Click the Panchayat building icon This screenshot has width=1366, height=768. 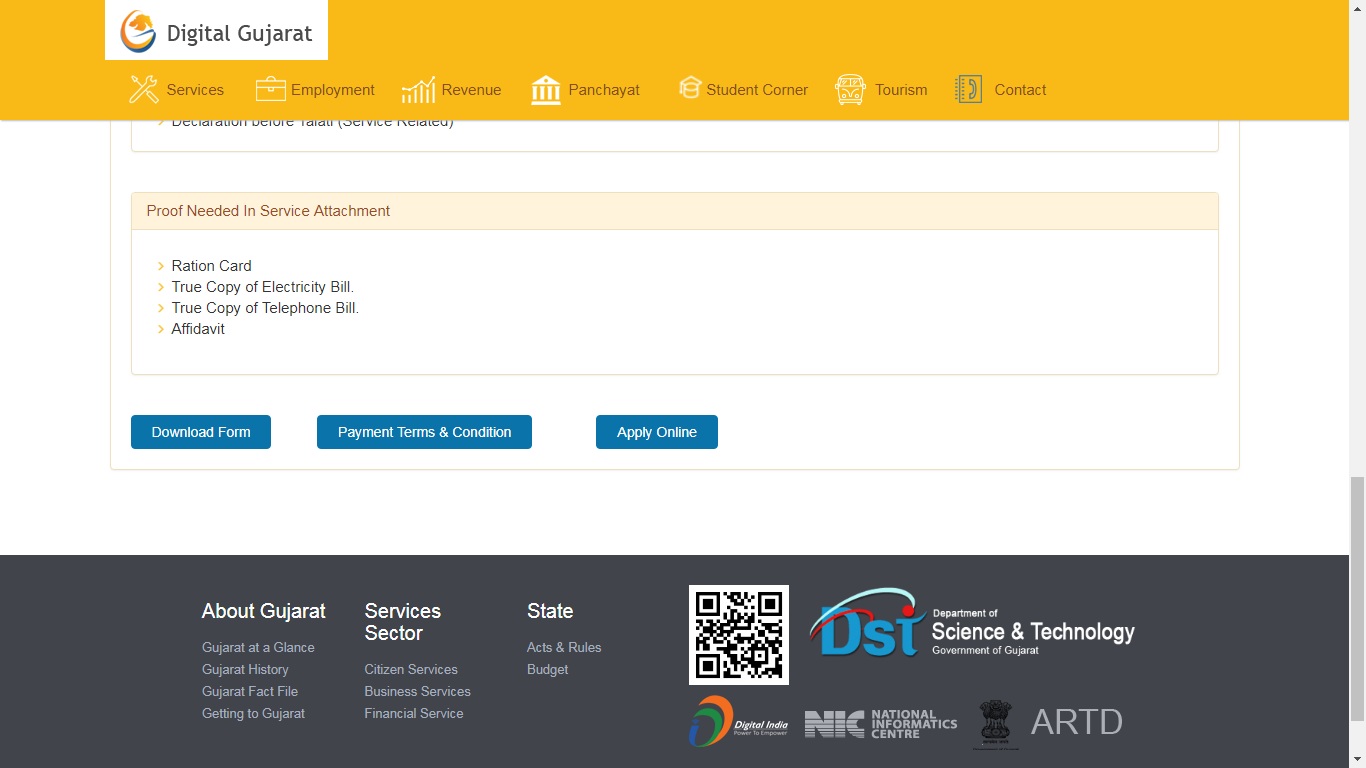pyautogui.click(x=545, y=88)
